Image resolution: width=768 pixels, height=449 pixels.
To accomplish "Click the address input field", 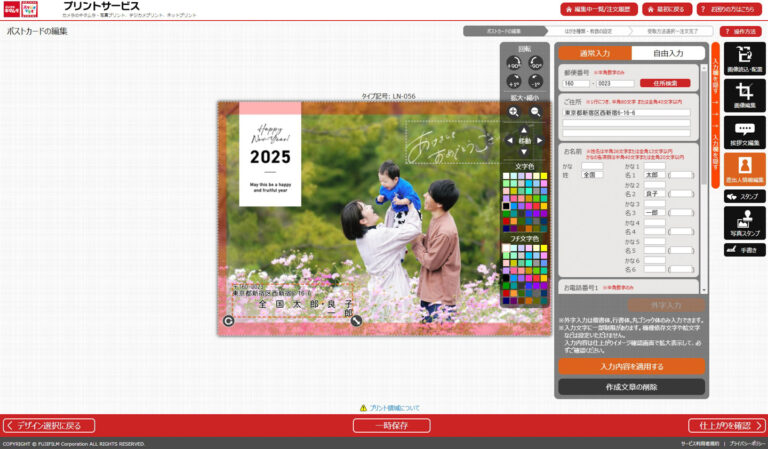I will click(625, 113).
